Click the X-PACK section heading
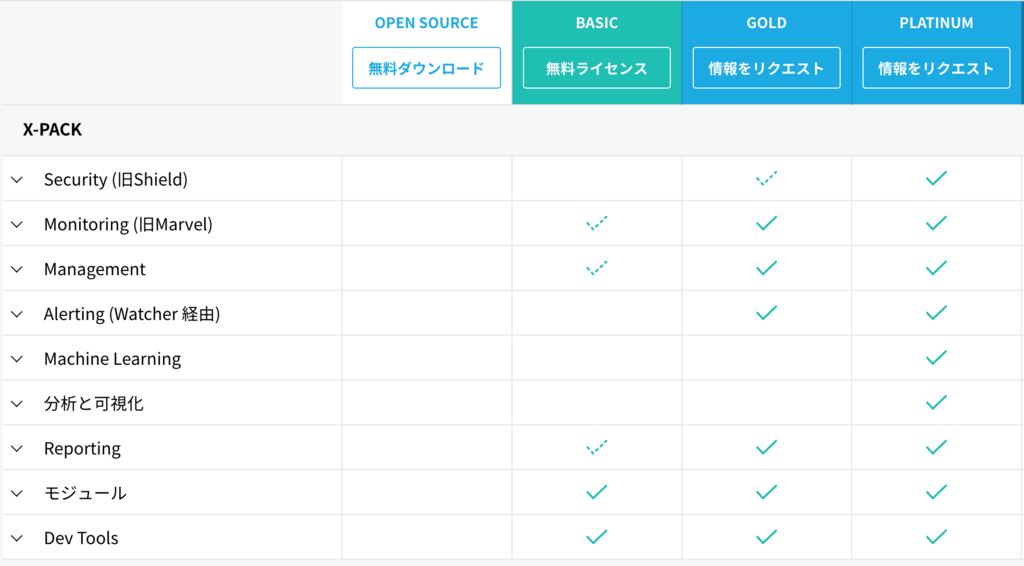This screenshot has height=566, width=1024. click(52, 129)
